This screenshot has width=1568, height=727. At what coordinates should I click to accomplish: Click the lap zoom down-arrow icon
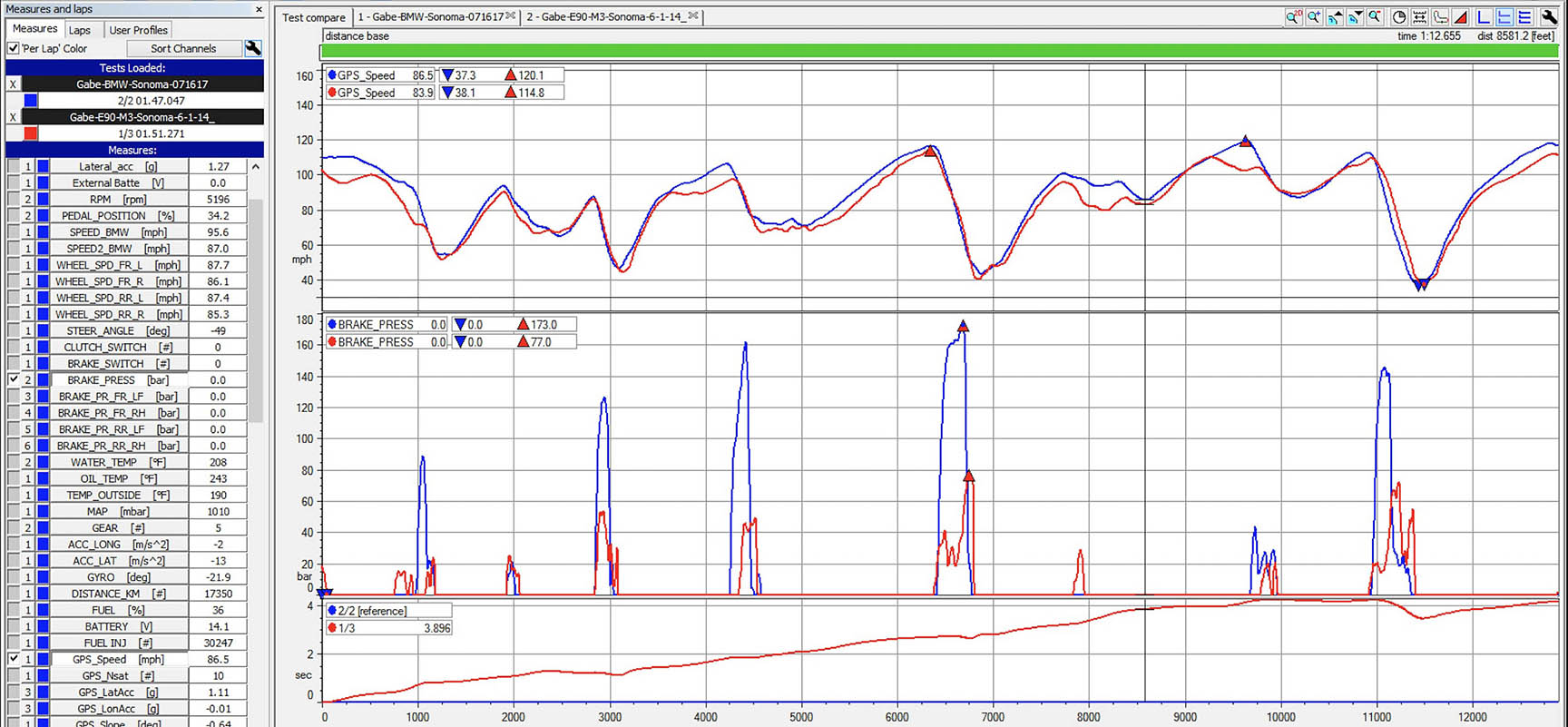[x=1355, y=17]
